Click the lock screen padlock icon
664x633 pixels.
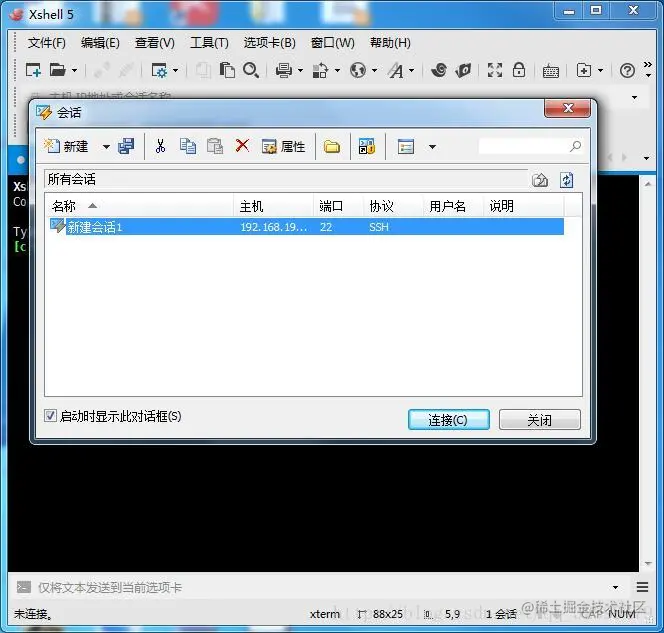point(519,70)
